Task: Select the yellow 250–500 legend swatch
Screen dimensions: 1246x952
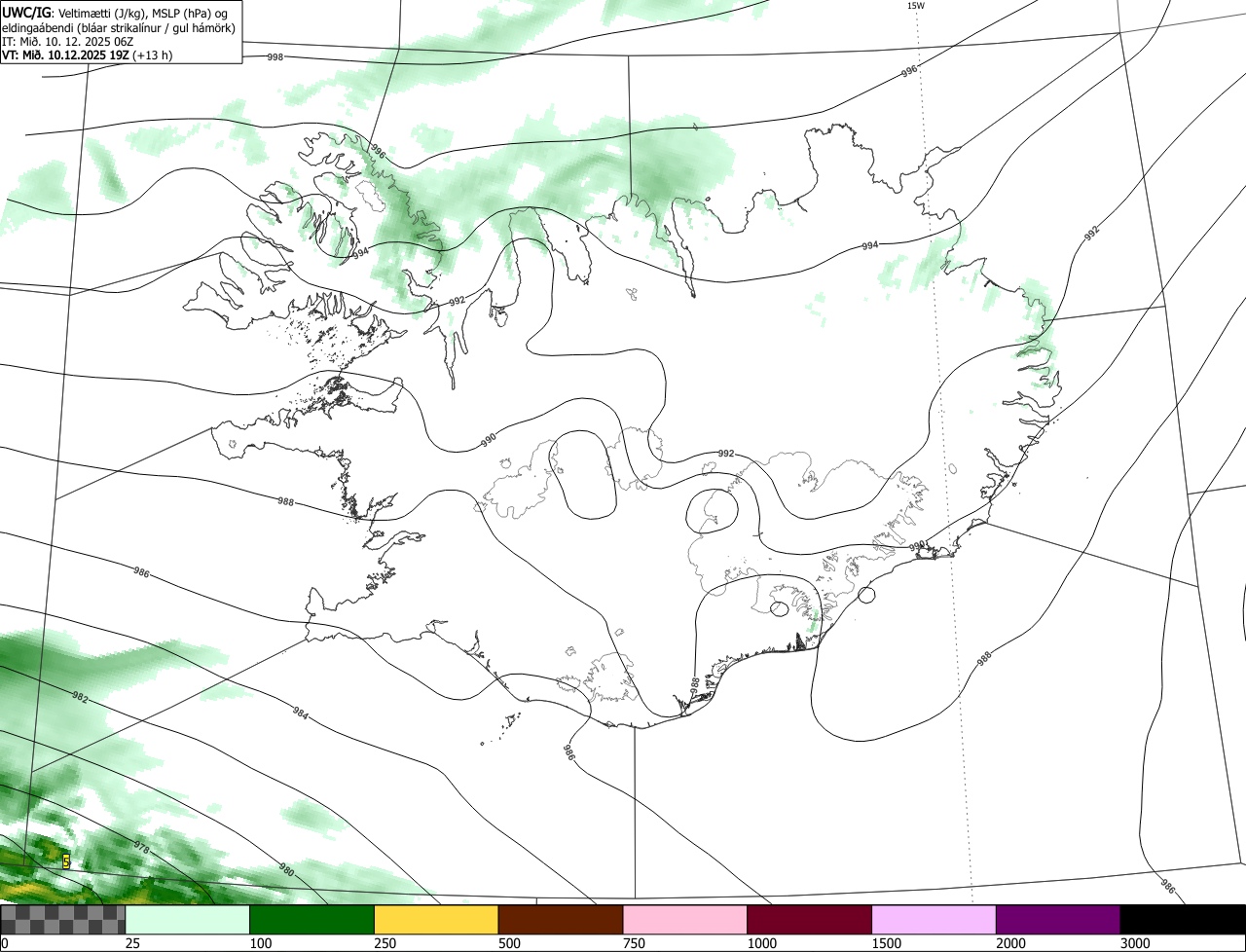Action: tap(436, 920)
